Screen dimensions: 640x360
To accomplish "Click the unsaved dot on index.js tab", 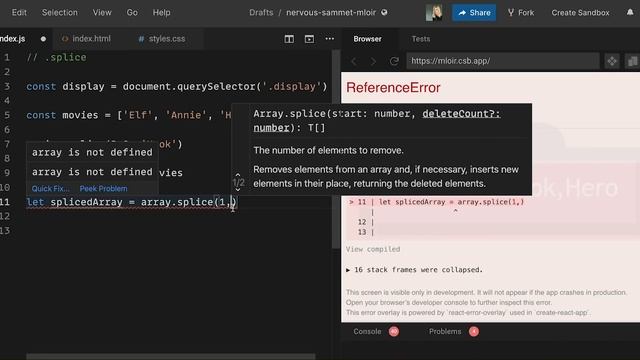I will click(43, 39).
